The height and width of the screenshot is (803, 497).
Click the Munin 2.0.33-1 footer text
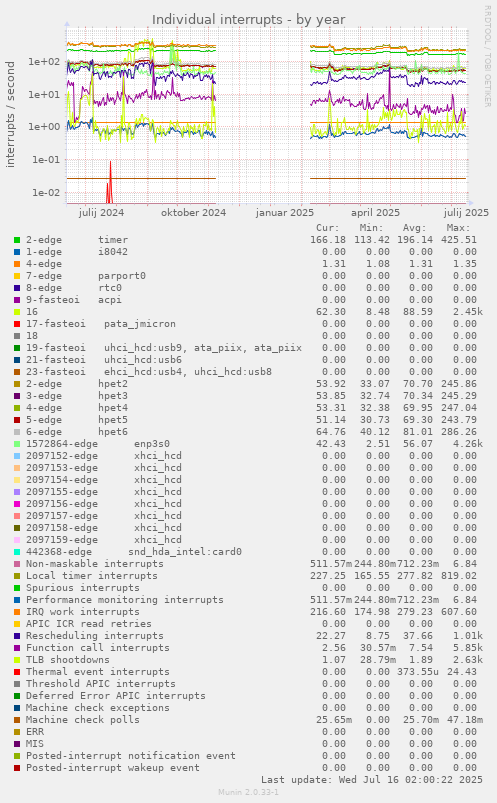tap(248, 792)
